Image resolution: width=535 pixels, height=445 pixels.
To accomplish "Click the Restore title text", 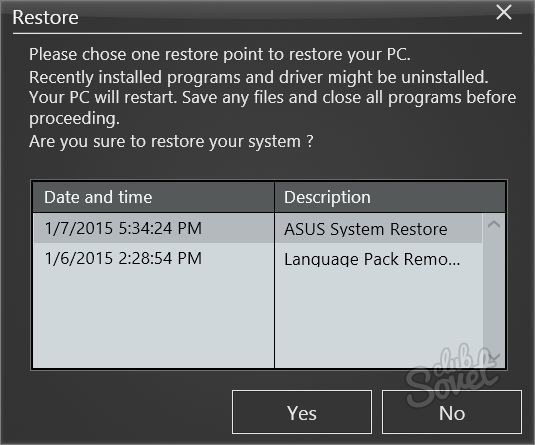I will [x=45, y=17].
